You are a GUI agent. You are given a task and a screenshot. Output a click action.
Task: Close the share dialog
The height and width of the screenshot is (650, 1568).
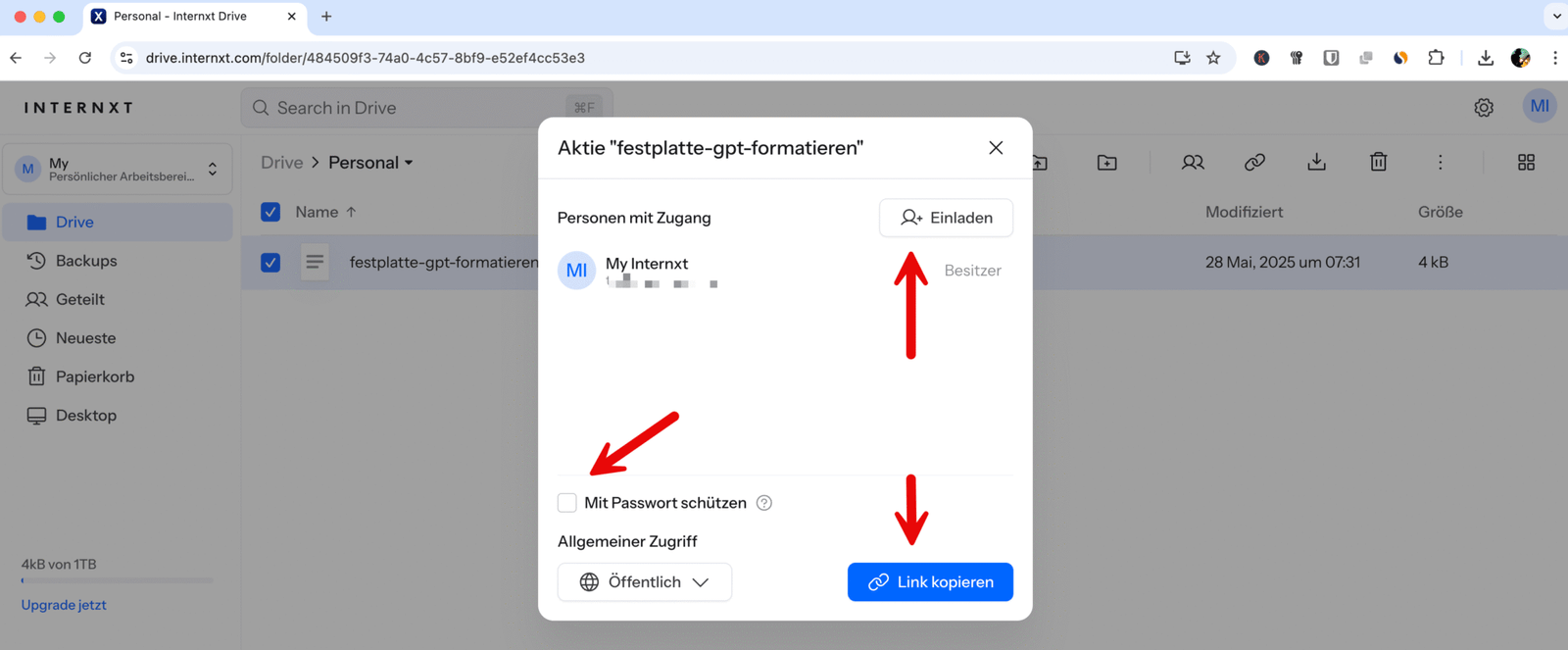(x=996, y=148)
